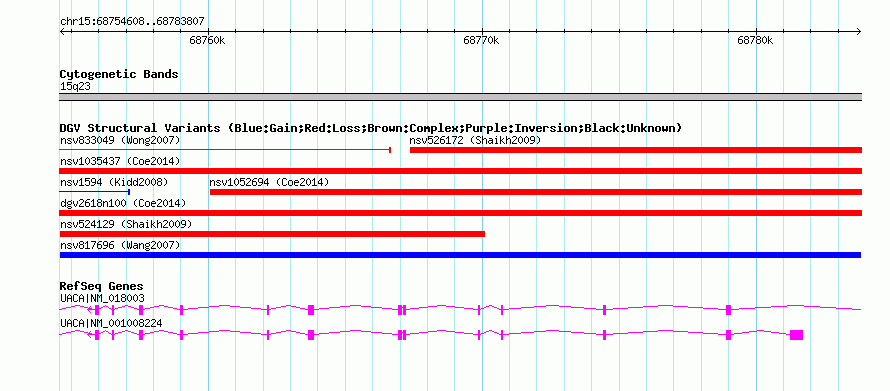Screen dimensions: 890x391
Task: Click the gray 15q23 cytogenetic band bar
Action: (460, 96)
